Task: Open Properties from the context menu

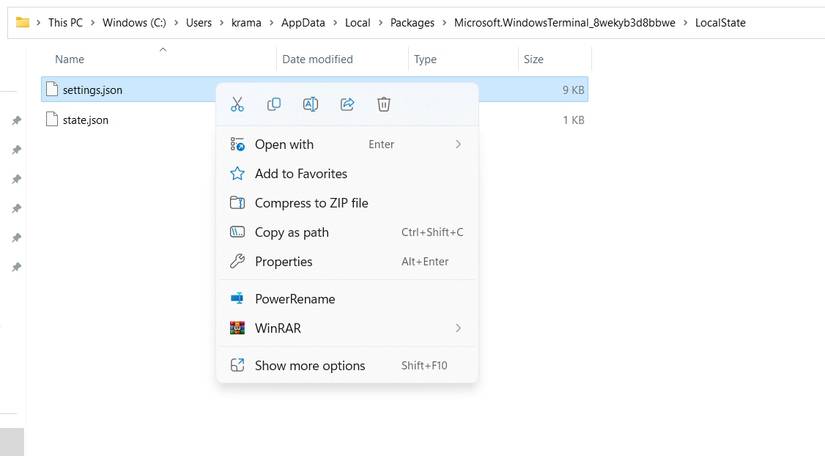Action: coord(283,261)
